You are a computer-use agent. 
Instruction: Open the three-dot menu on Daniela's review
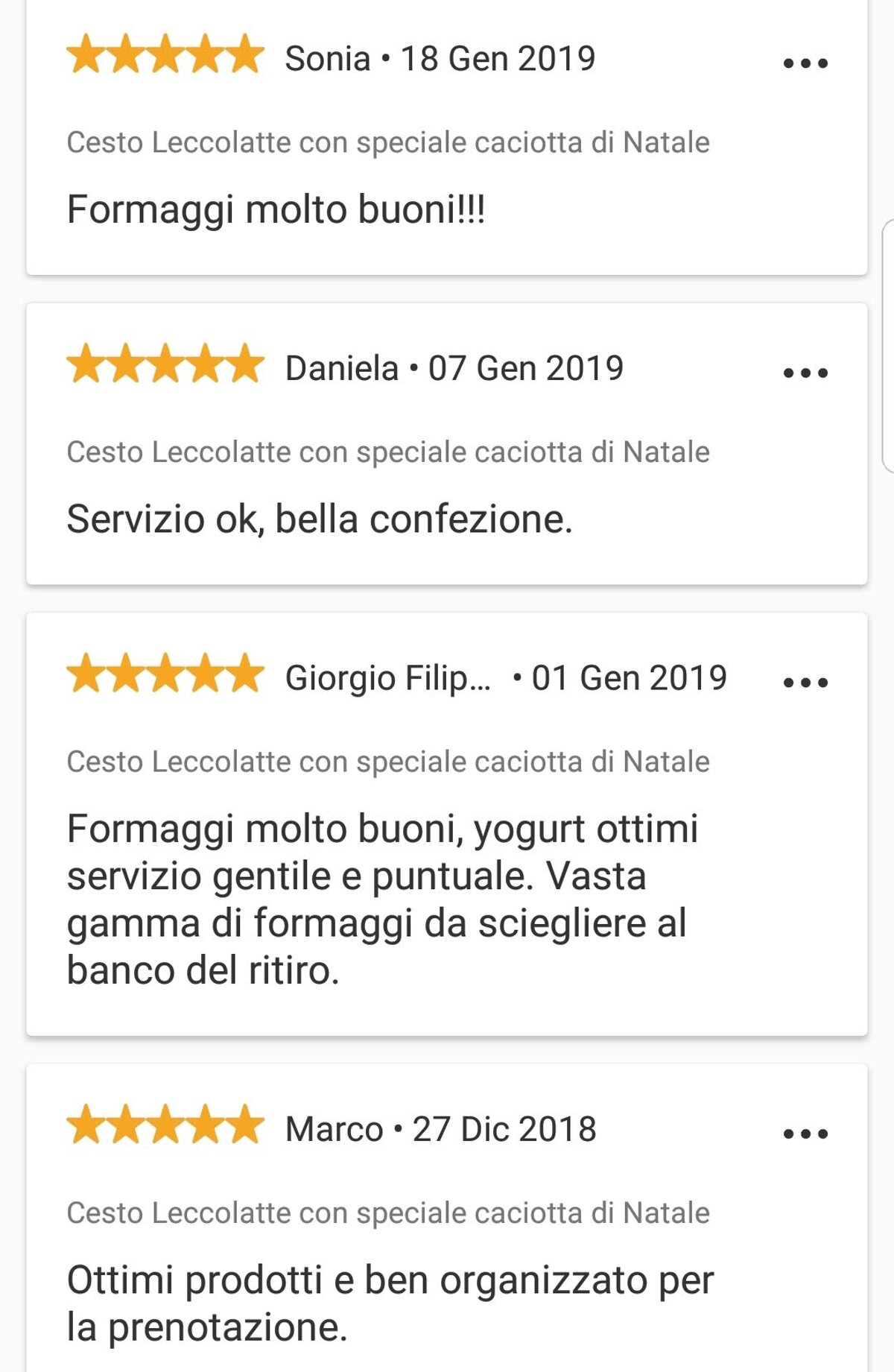805,373
